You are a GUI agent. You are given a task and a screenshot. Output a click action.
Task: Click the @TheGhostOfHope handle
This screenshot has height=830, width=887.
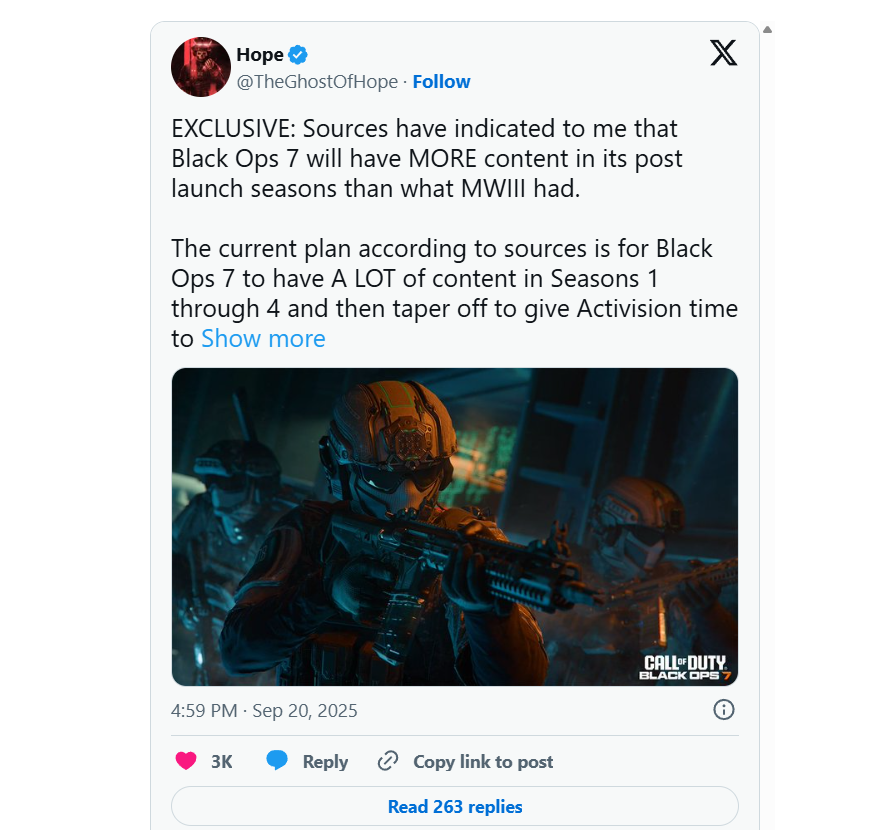tap(317, 81)
